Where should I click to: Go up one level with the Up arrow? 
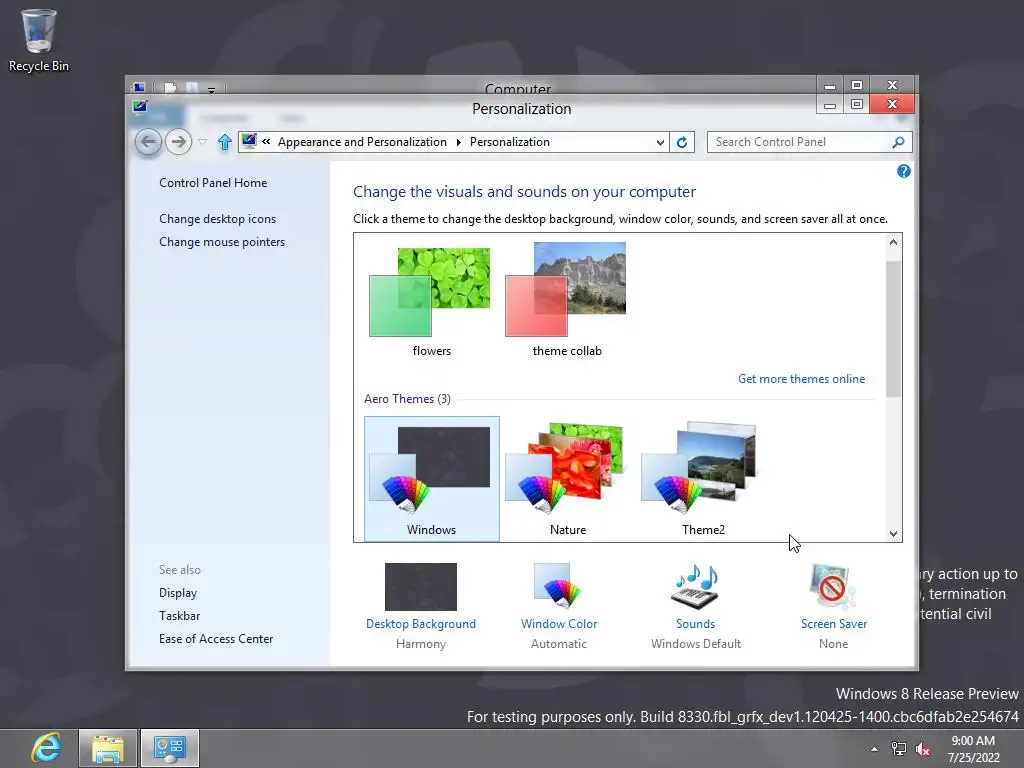(x=225, y=142)
